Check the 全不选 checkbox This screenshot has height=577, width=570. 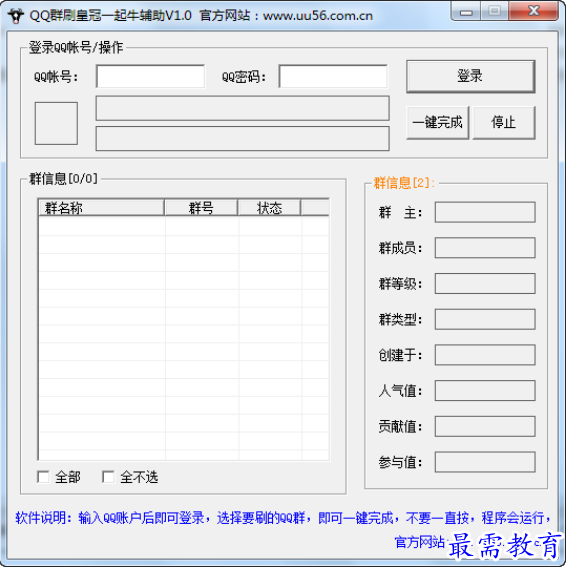click(x=108, y=477)
